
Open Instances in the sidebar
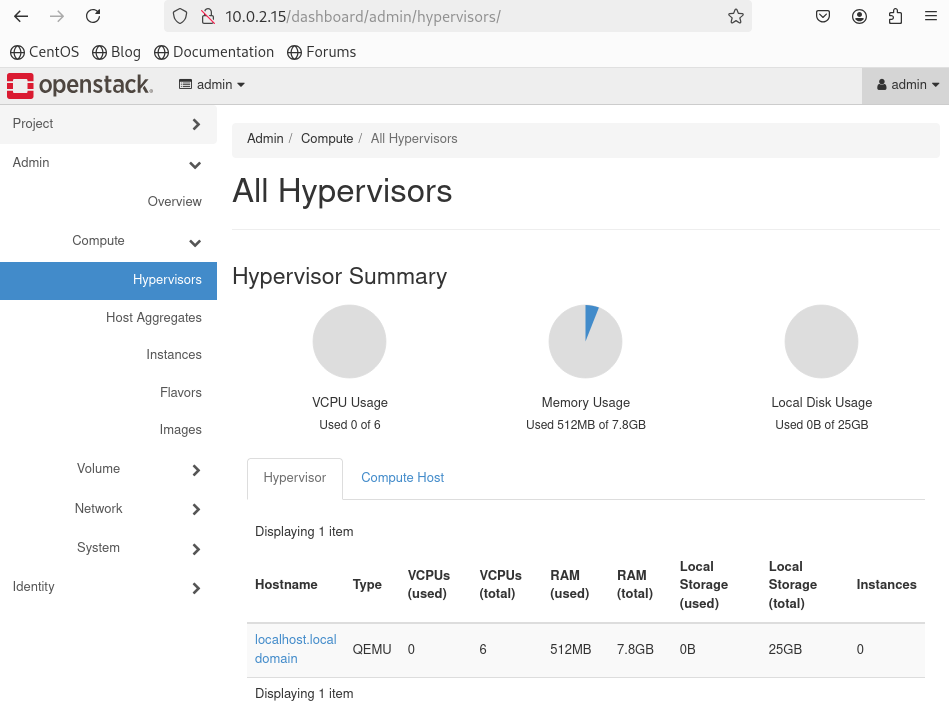[x=174, y=355]
